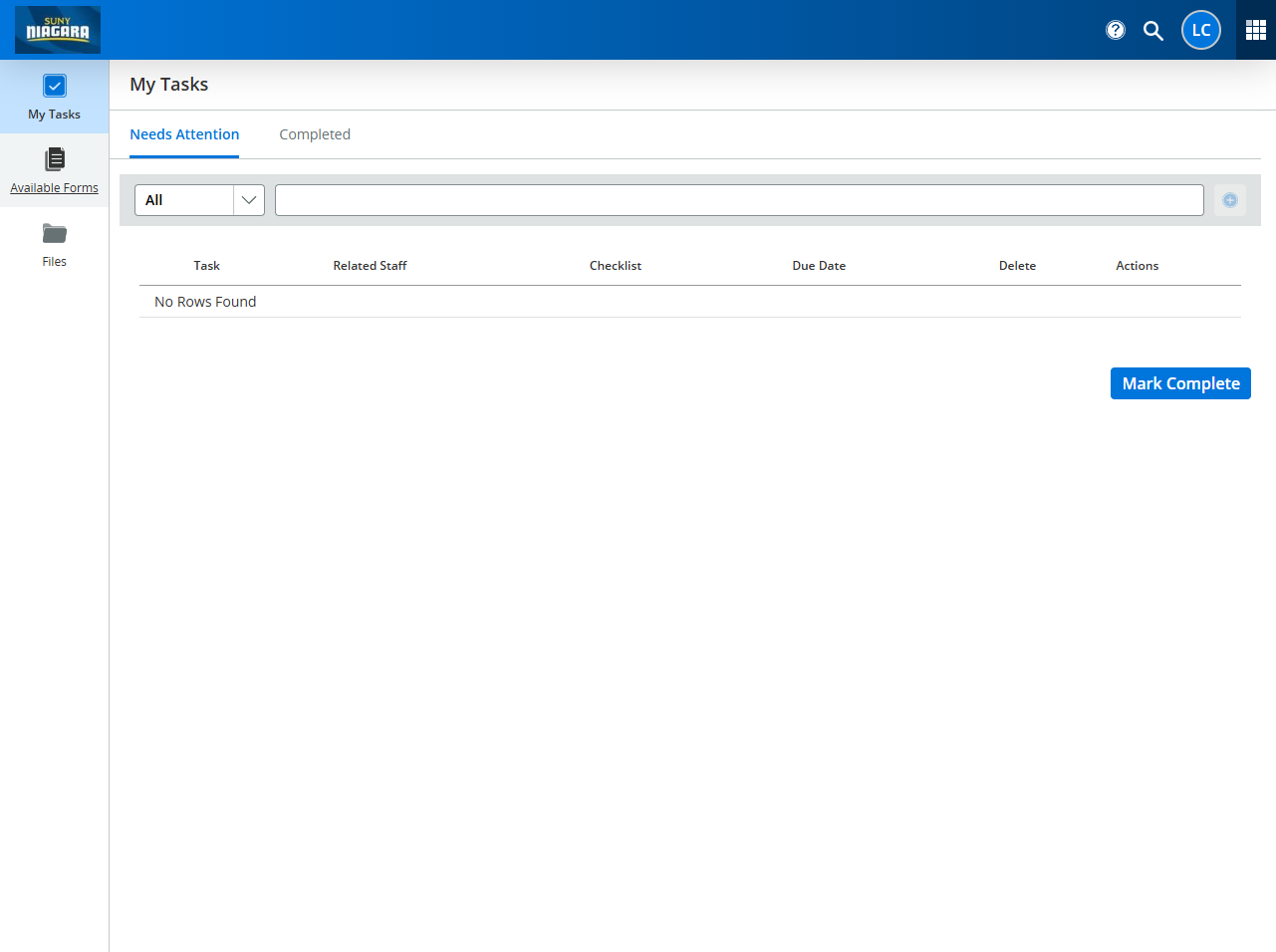Viewport: 1276px width, 952px height.
Task: Open the app launcher grid icon
Action: pos(1256,30)
